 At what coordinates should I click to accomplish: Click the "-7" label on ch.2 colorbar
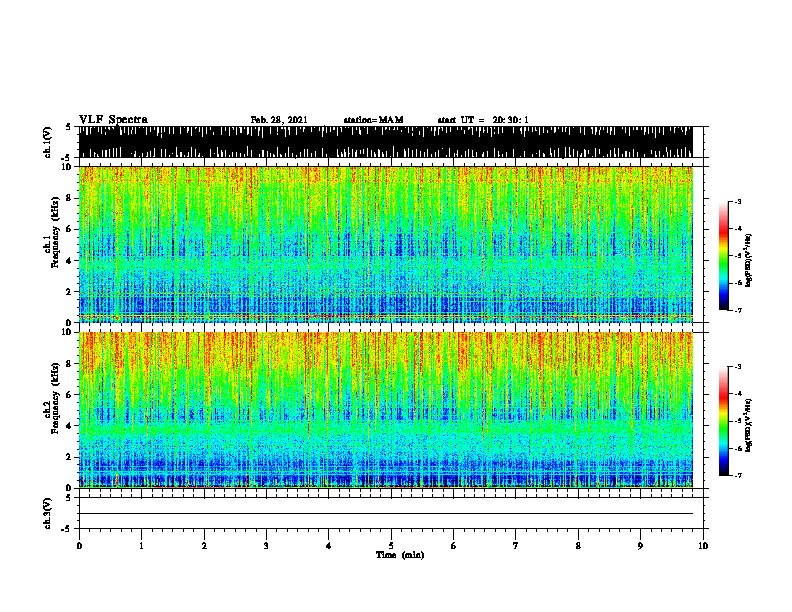coord(738,475)
